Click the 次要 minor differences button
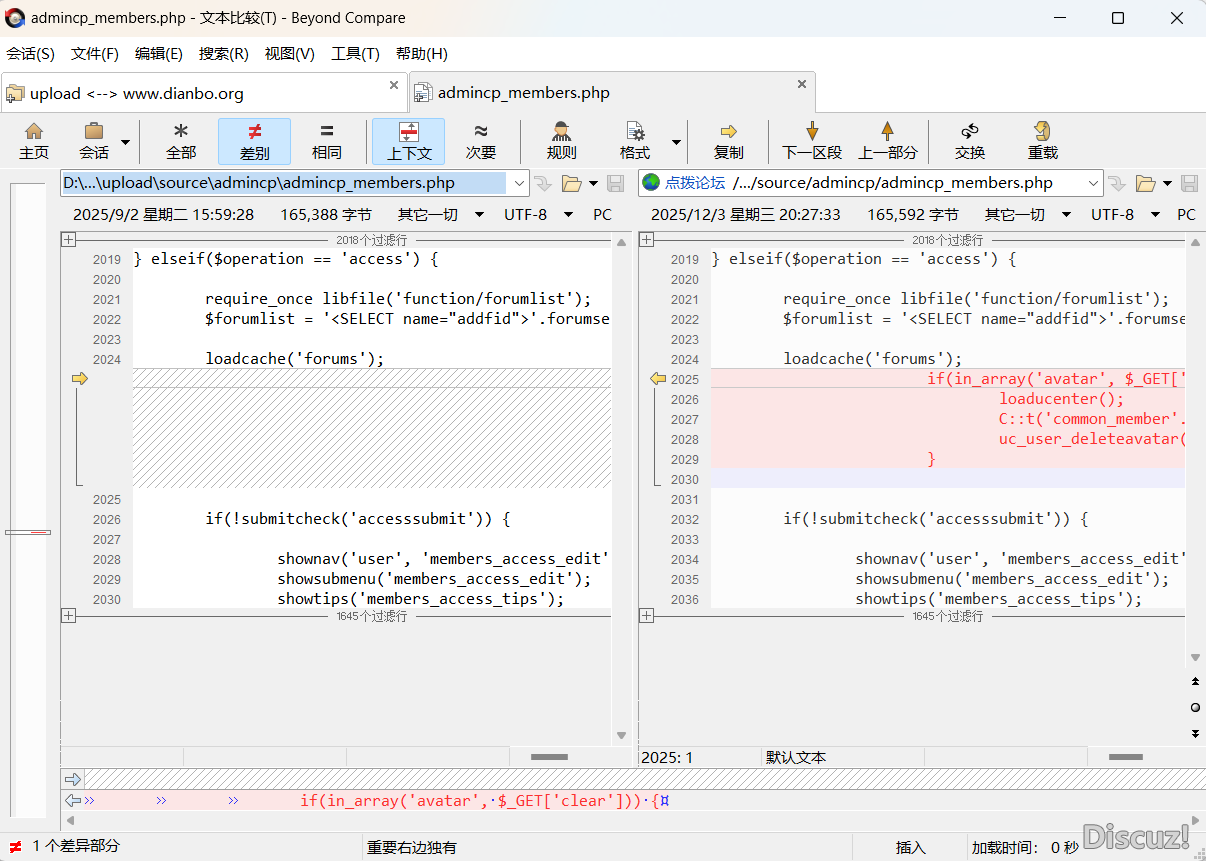Image resolution: width=1206 pixels, height=861 pixels. (481, 141)
